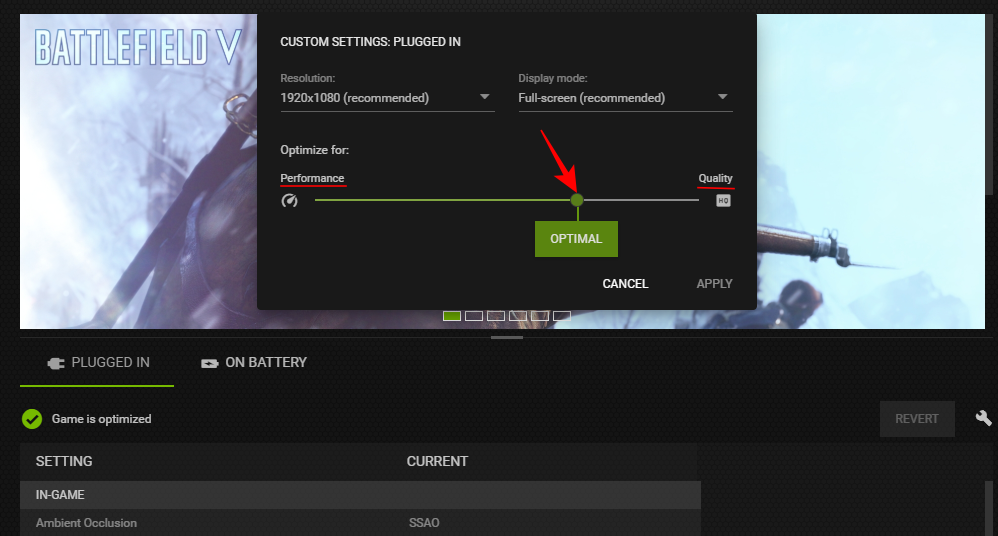The width and height of the screenshot is (998, 536).
Task: Click CANCEL in the custom settings dialog
Action: [x=625, y=284]
